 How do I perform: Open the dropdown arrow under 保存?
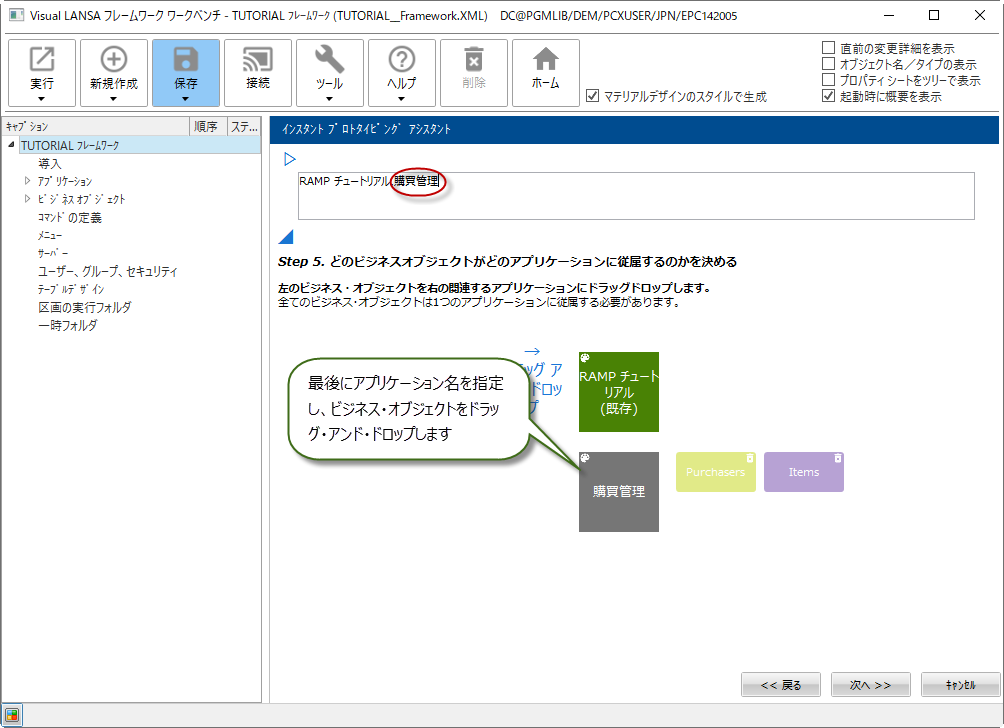186,99
